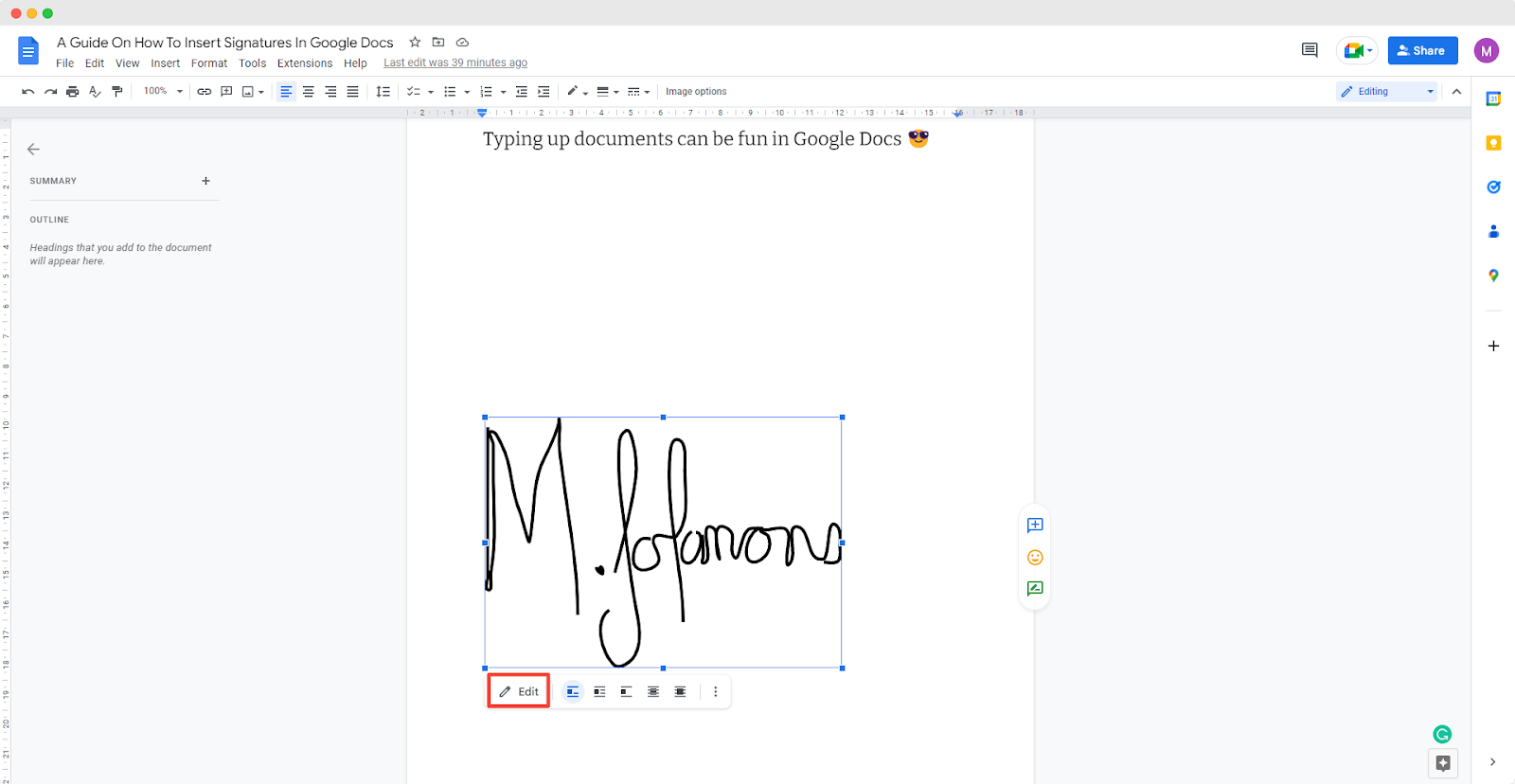Viewport: 1515px width, 784px height.
Task: Open the Edit menu in the menu bar
Action: tap(95, 63)
